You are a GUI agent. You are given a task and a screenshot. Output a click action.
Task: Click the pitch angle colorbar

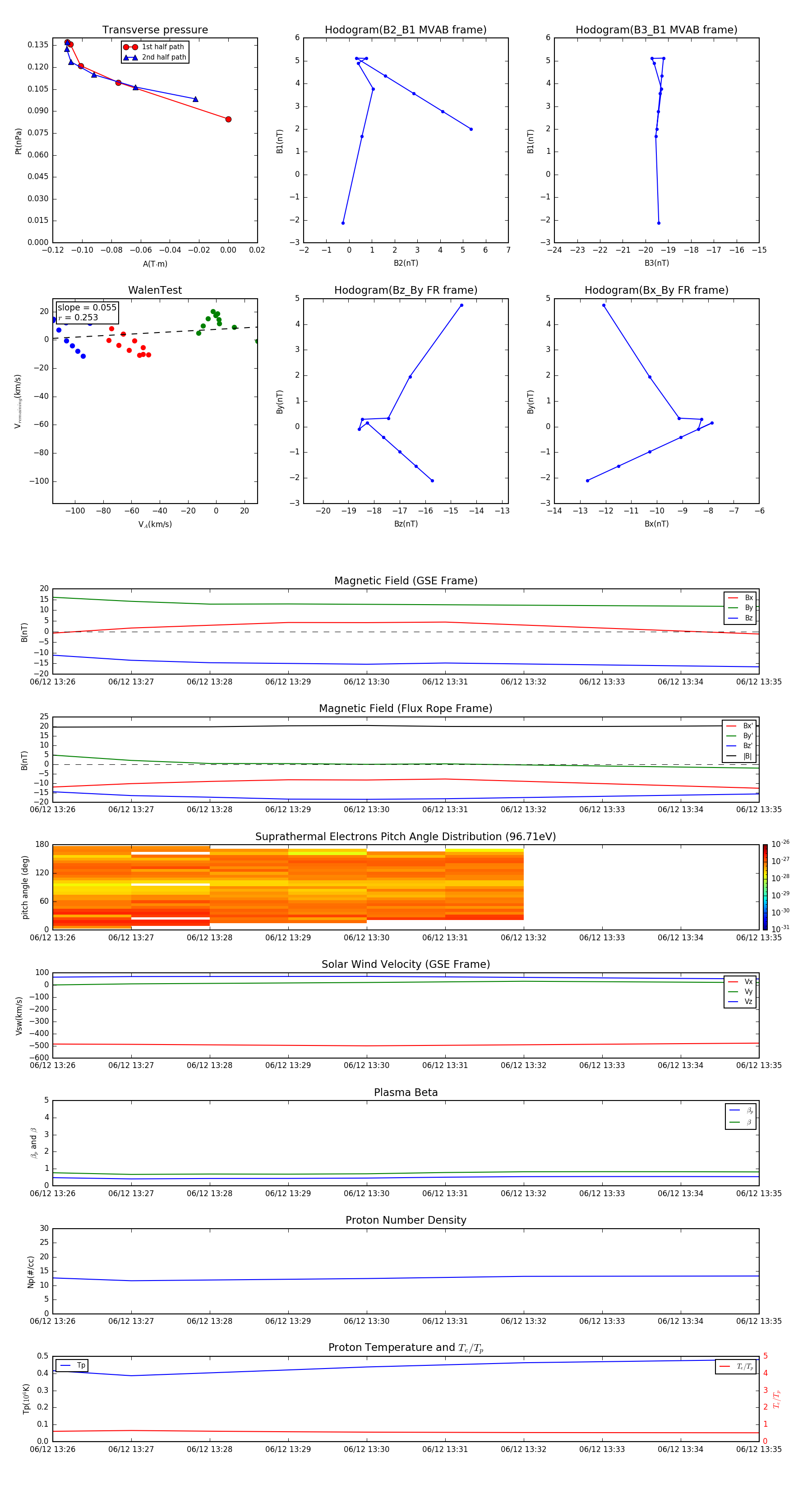pos(765,887)
